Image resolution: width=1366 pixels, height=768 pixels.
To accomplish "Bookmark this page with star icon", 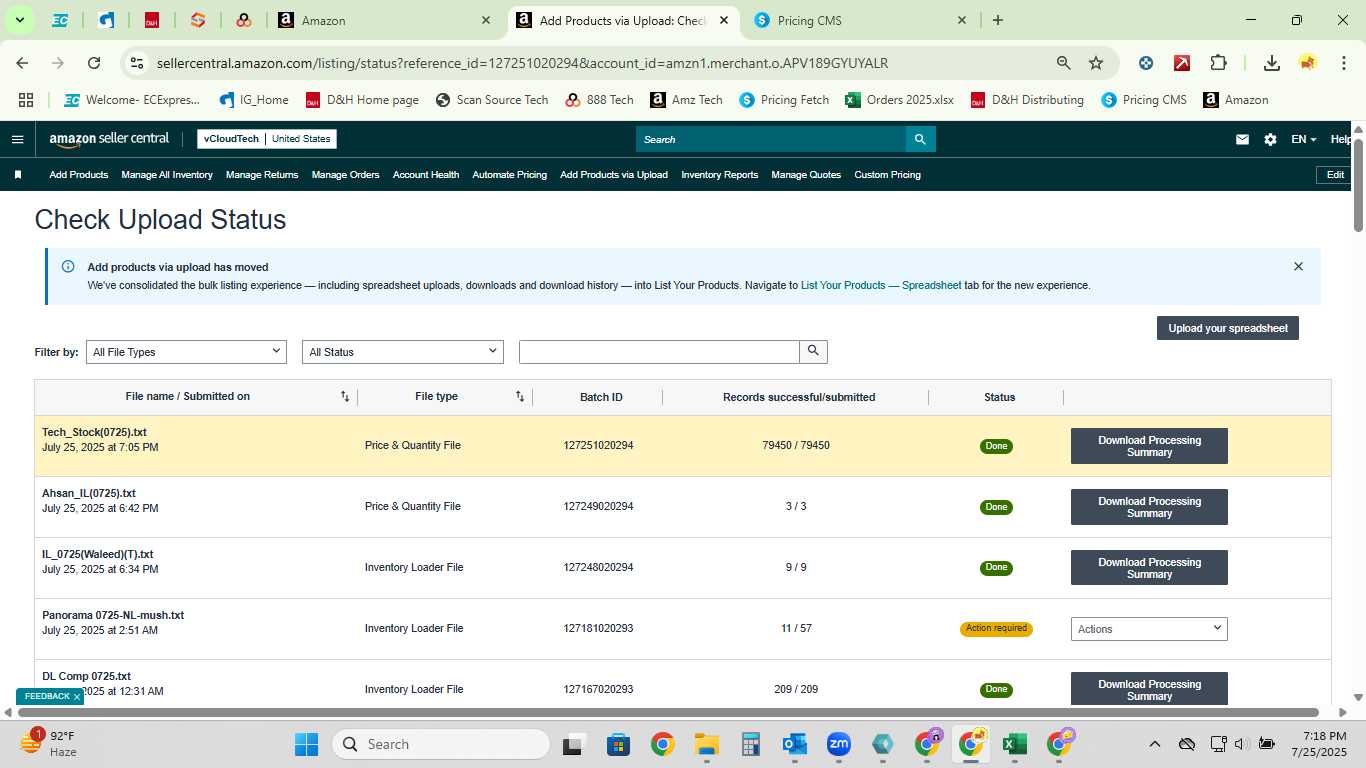I will click(1096, 63).
